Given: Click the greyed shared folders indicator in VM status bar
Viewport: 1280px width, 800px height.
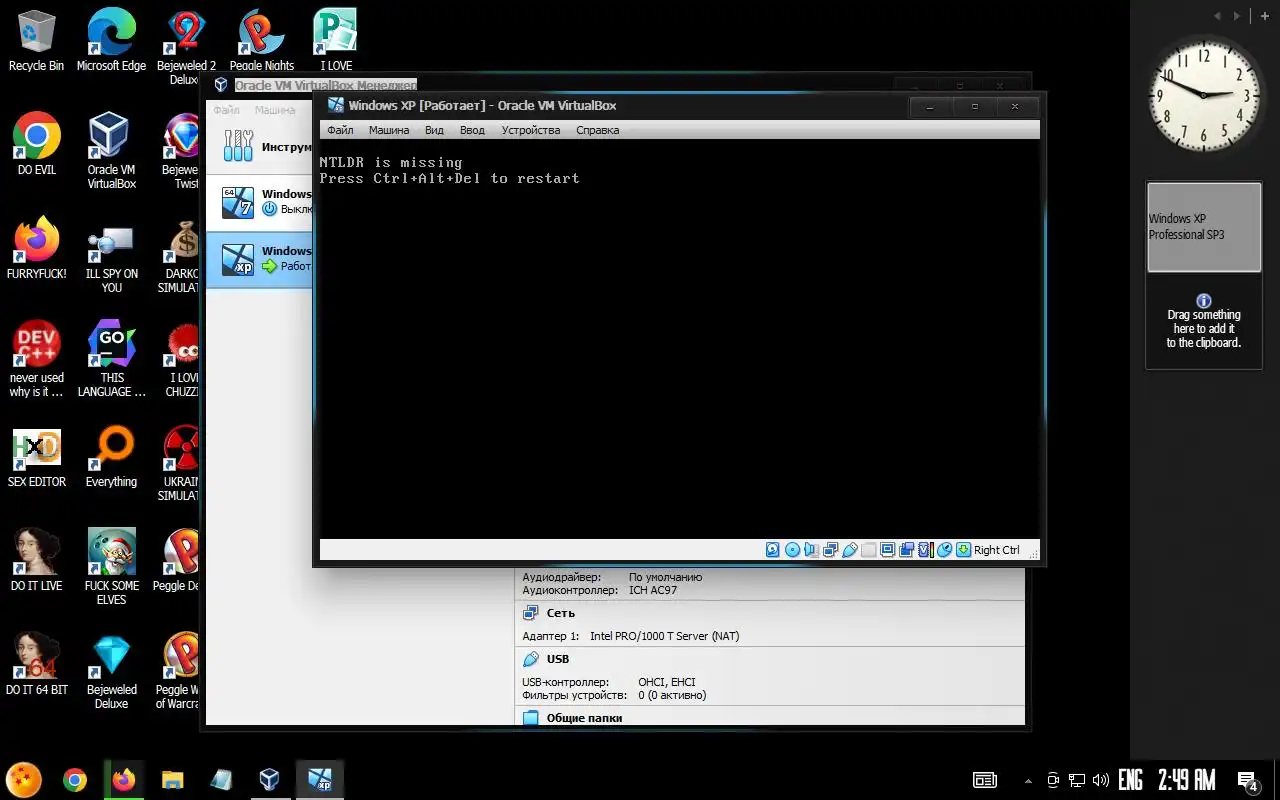Looking at the screenshot, I should pos(868,550).
